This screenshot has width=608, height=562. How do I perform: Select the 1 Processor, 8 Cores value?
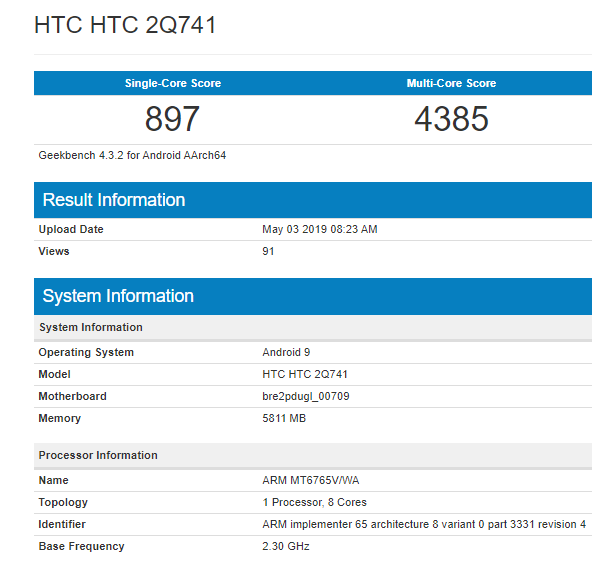pos(314,502)
